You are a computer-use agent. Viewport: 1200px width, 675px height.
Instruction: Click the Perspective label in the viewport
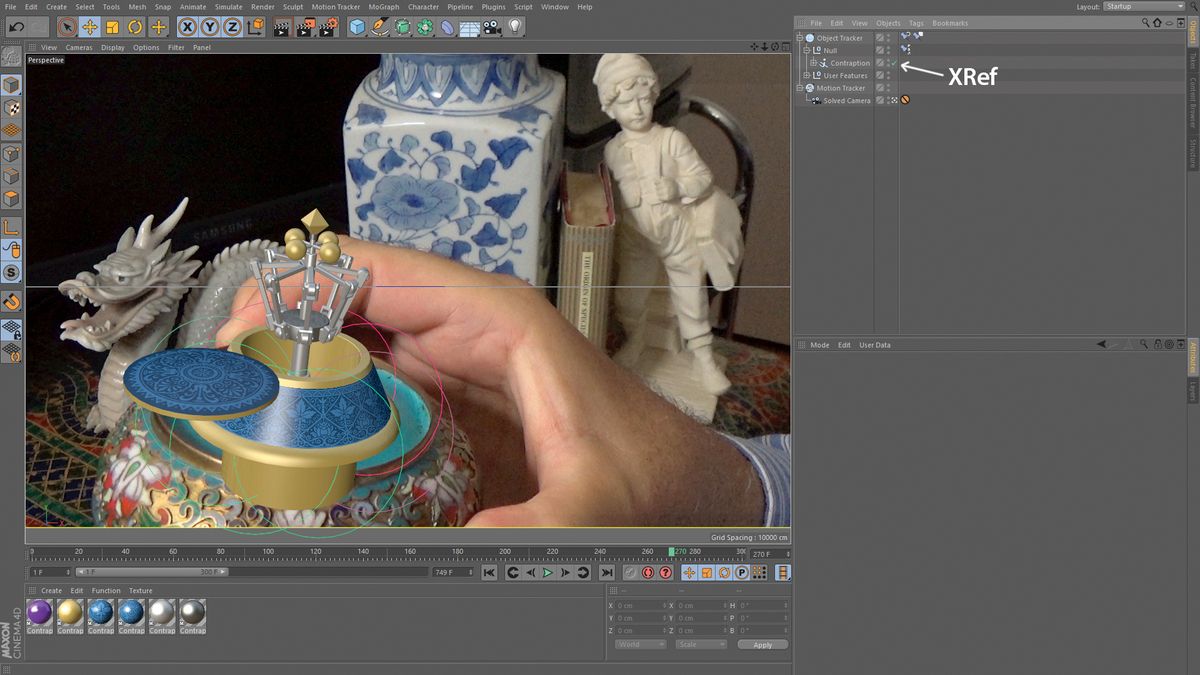coord(45,60)
